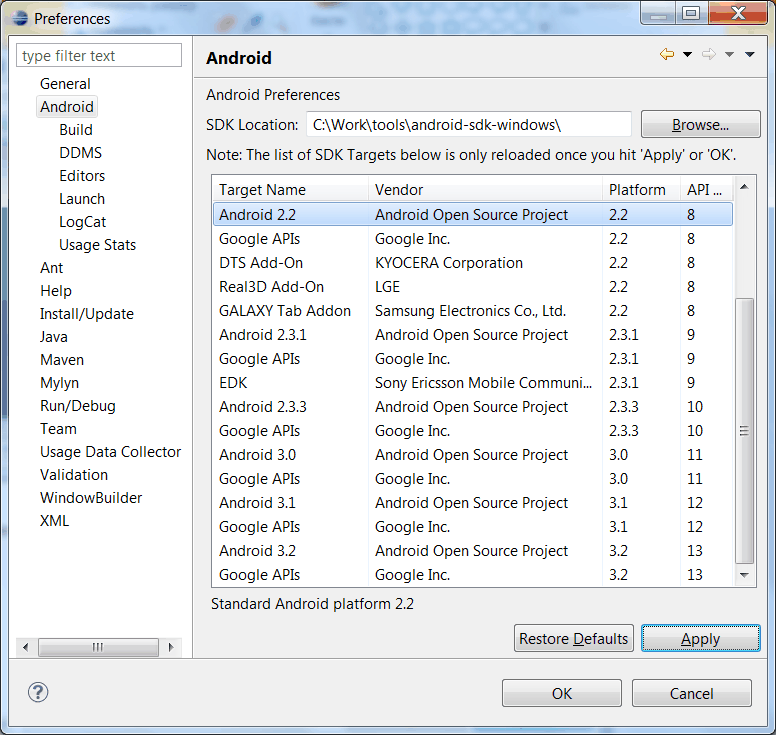Select the Android 2.3.3 target row
Viewport: 776px width, 735px height.
click(x=473, y=406)
